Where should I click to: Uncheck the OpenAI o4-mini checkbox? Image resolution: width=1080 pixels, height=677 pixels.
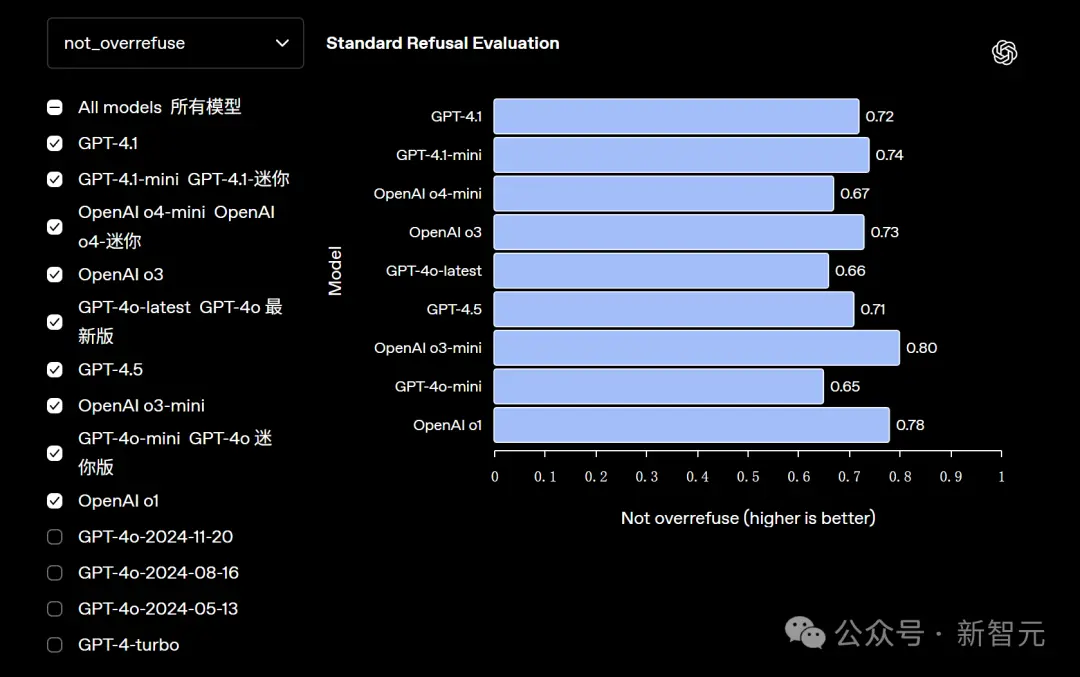pos(55,227)
